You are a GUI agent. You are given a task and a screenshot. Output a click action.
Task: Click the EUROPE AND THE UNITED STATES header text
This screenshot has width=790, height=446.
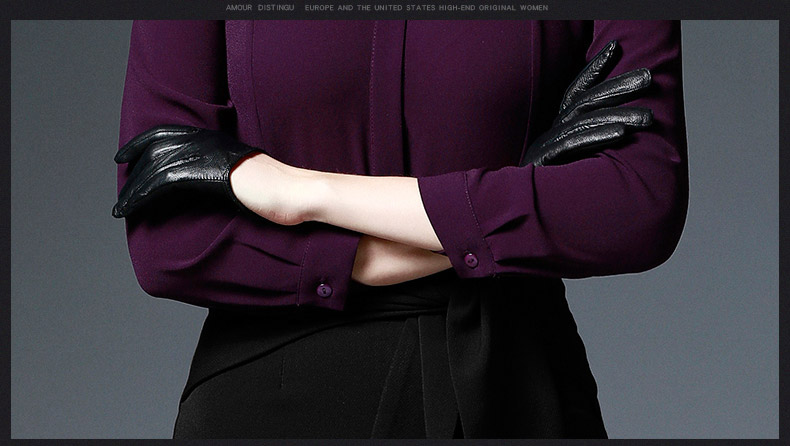[368, 8]
